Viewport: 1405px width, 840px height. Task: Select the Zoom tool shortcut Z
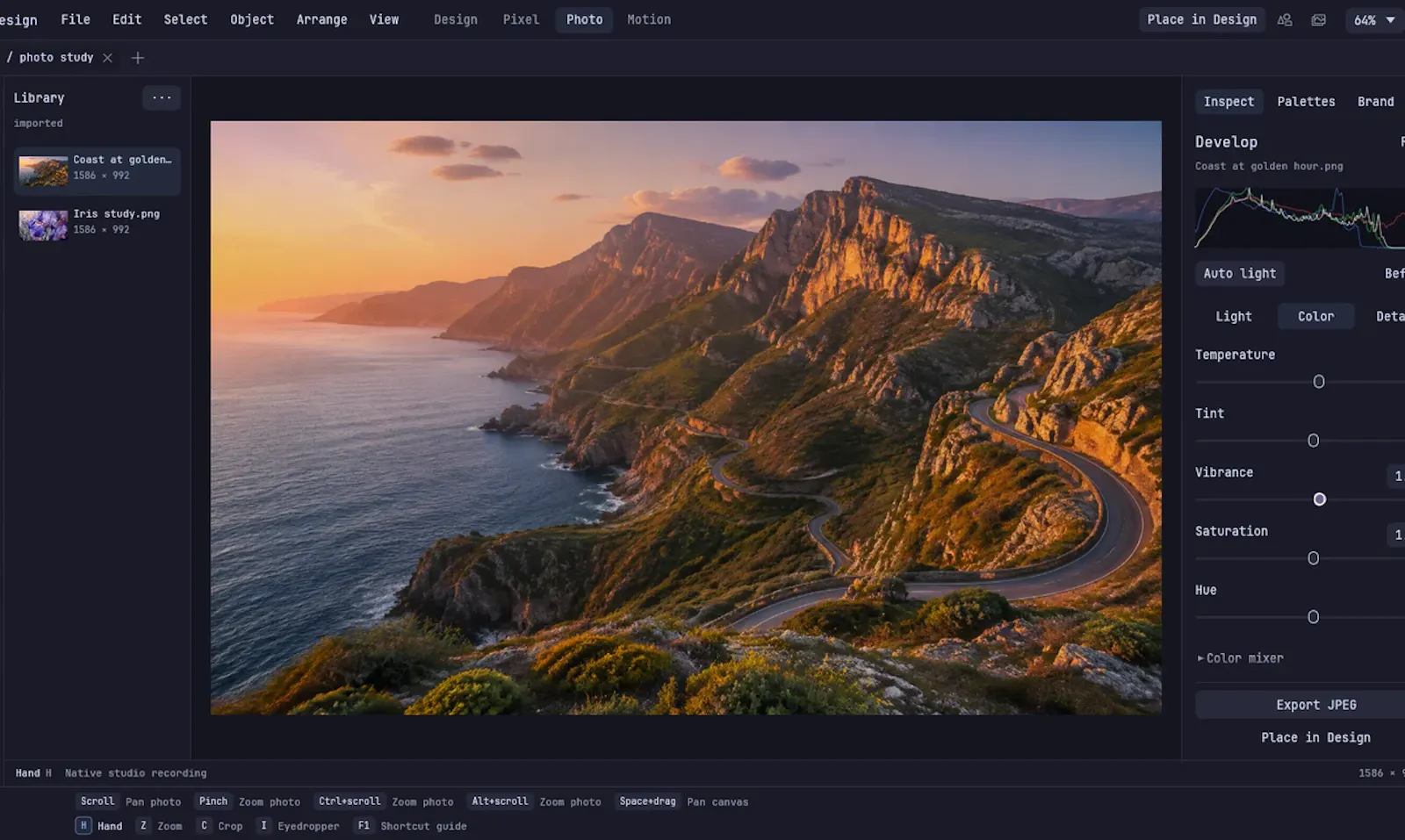coord(160,826)
